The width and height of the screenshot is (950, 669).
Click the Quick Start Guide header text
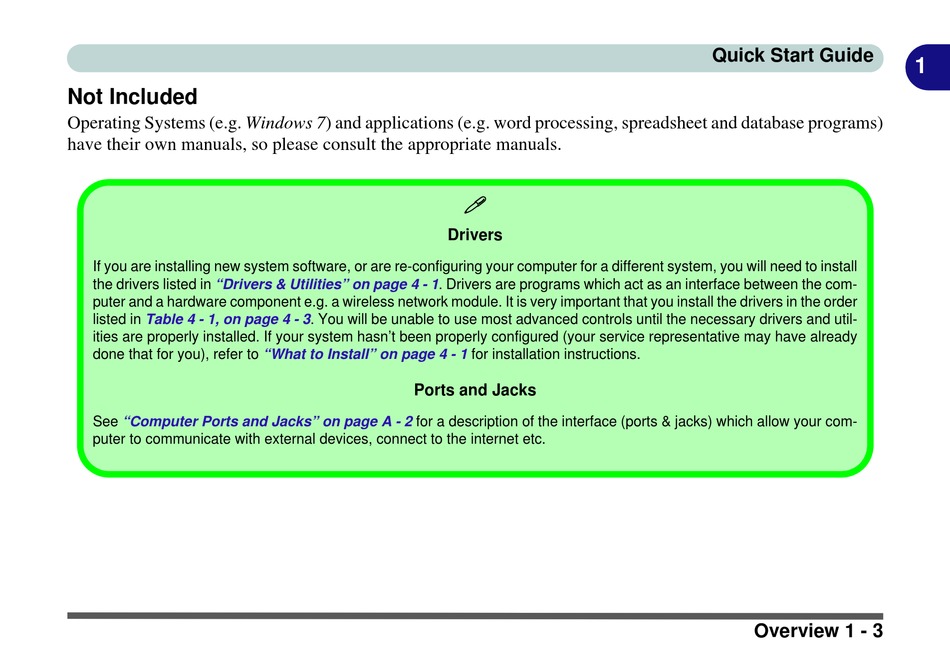point(792,55)
